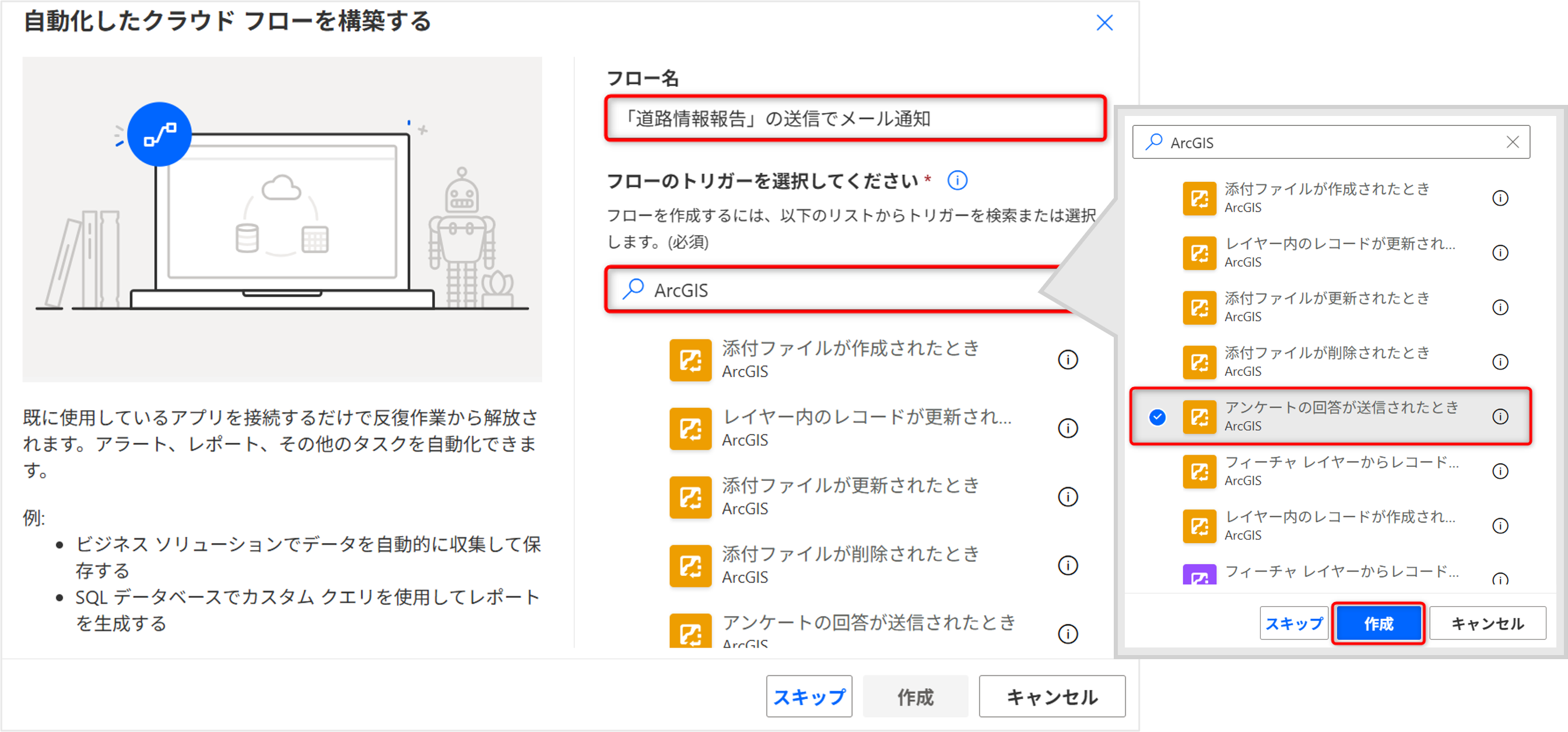View info for レイヤー内のレコードが作成され… in the callout panel
The image size is (1568, 732).
[x=1500, y=526]
